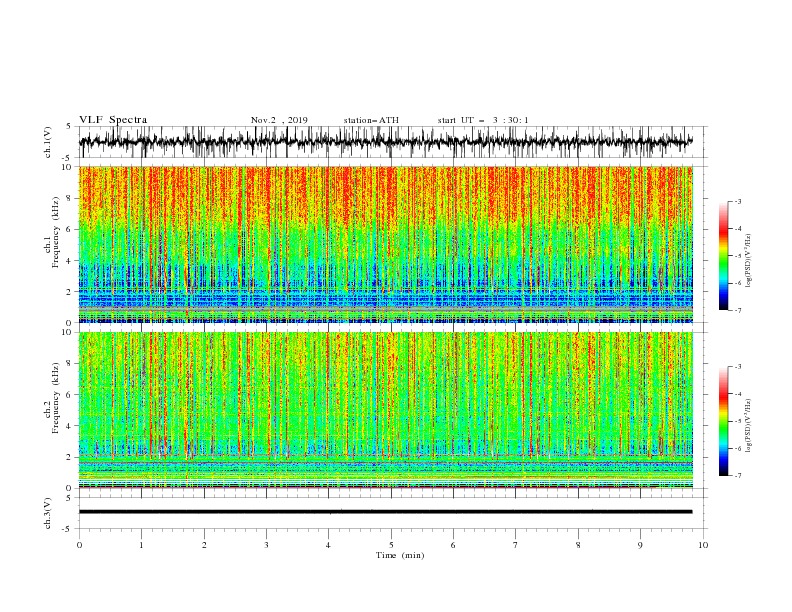The width and height of the screenshot is (792, 612).
Task: Click the "8" tick on the time axis
Action: coord(578,545)
